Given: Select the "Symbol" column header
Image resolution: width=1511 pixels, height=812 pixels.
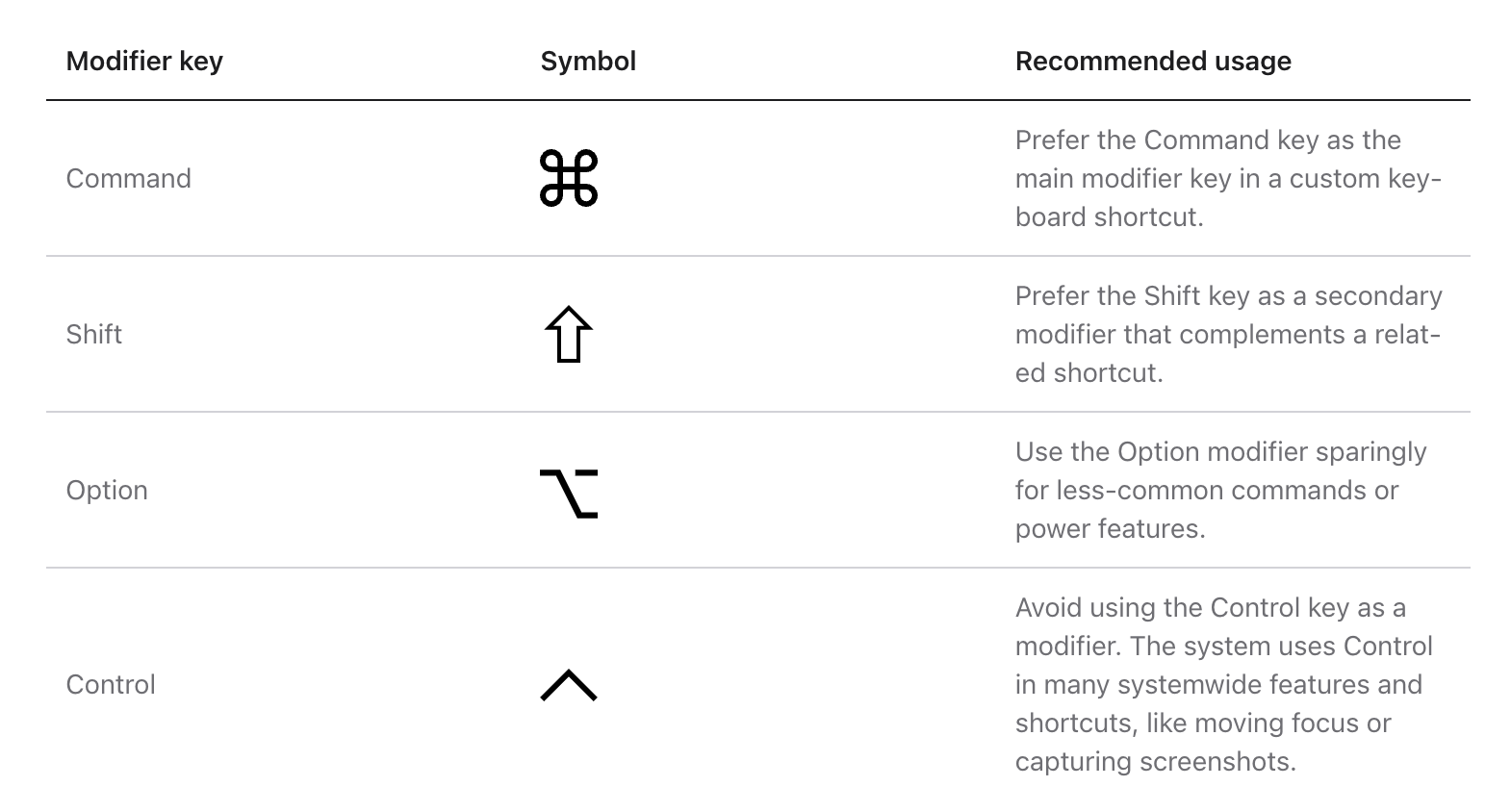Looking at the screenshot, I should tap(588, 62).
